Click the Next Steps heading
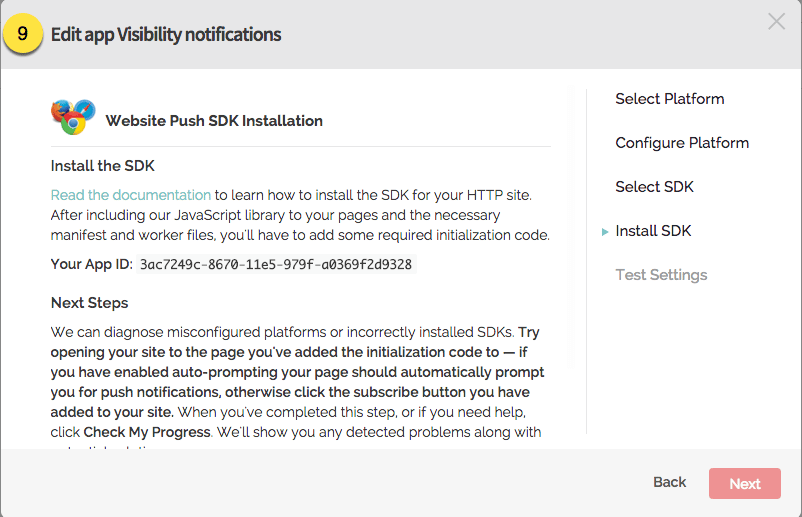The width and height of the screenshot is (802, 517). click(89, 303)
